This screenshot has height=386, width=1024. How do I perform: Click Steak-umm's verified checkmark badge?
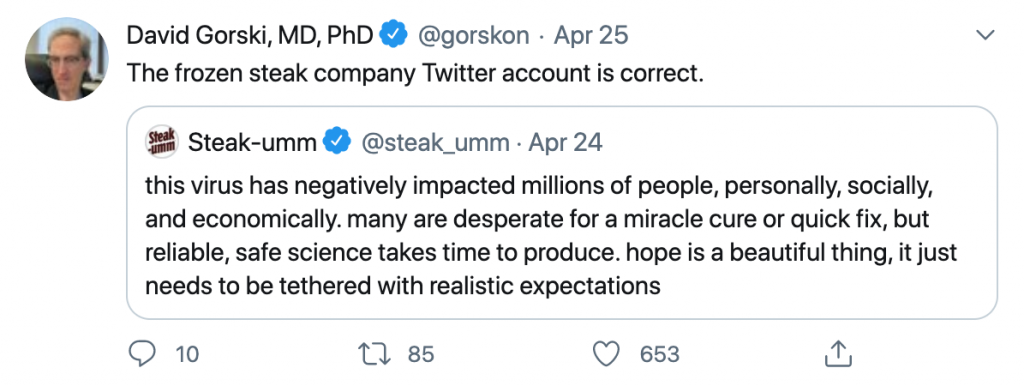tap(338, 142)
